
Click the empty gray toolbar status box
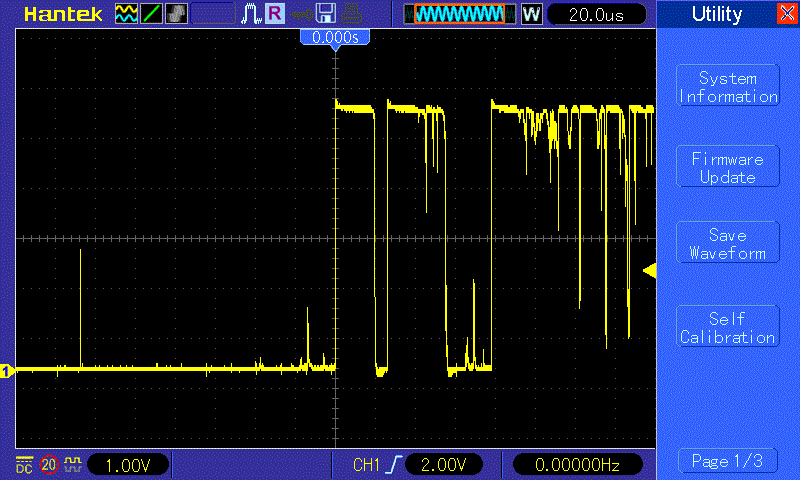click(x=213, y=14)
